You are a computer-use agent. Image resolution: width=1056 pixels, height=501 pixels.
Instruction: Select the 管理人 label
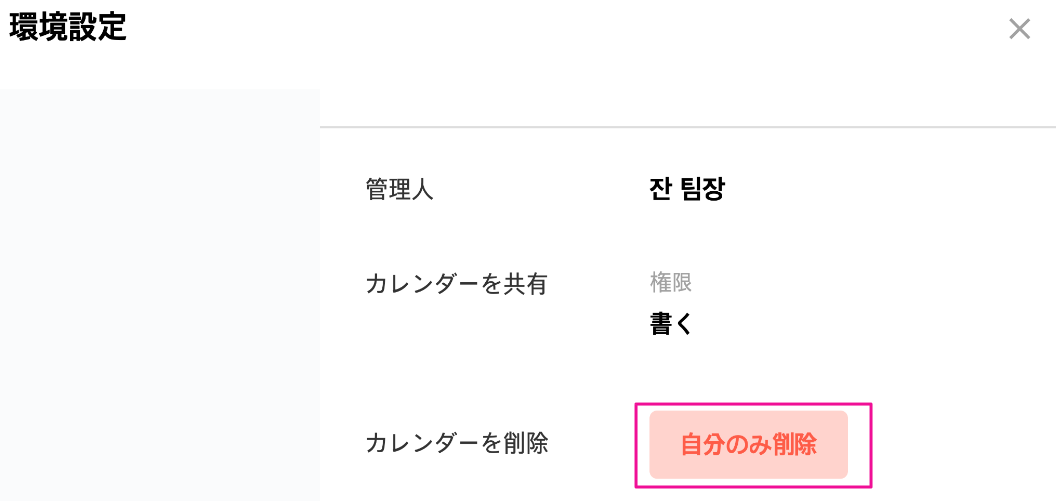pos(400,189)
